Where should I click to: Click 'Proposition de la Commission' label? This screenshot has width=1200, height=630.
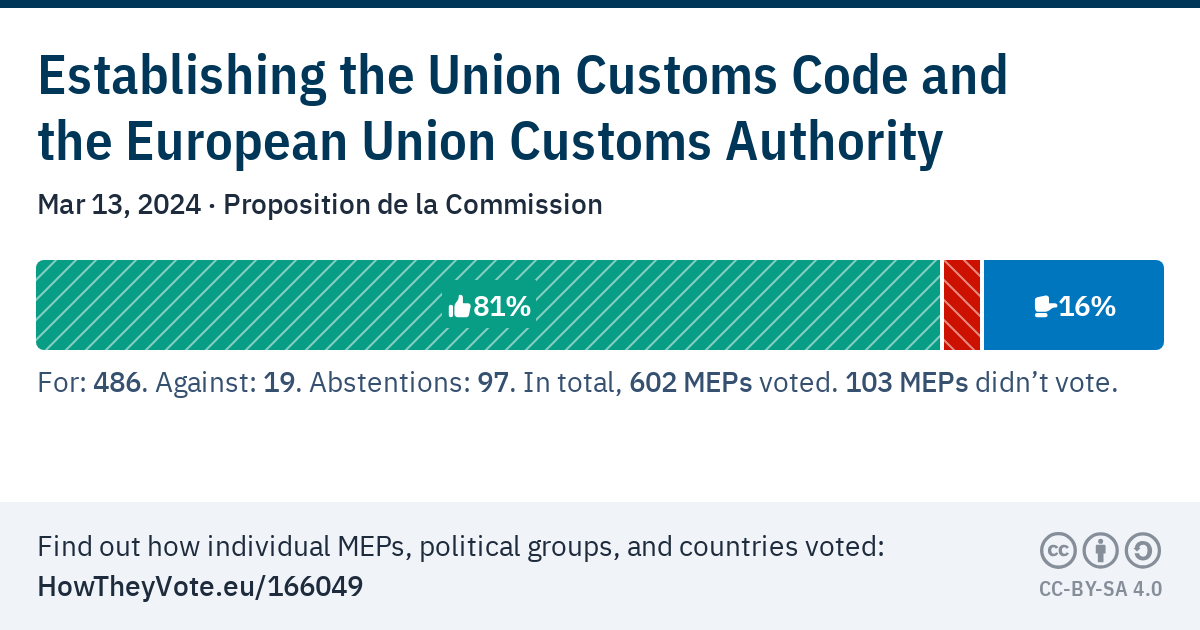click(x=413, y=205)
